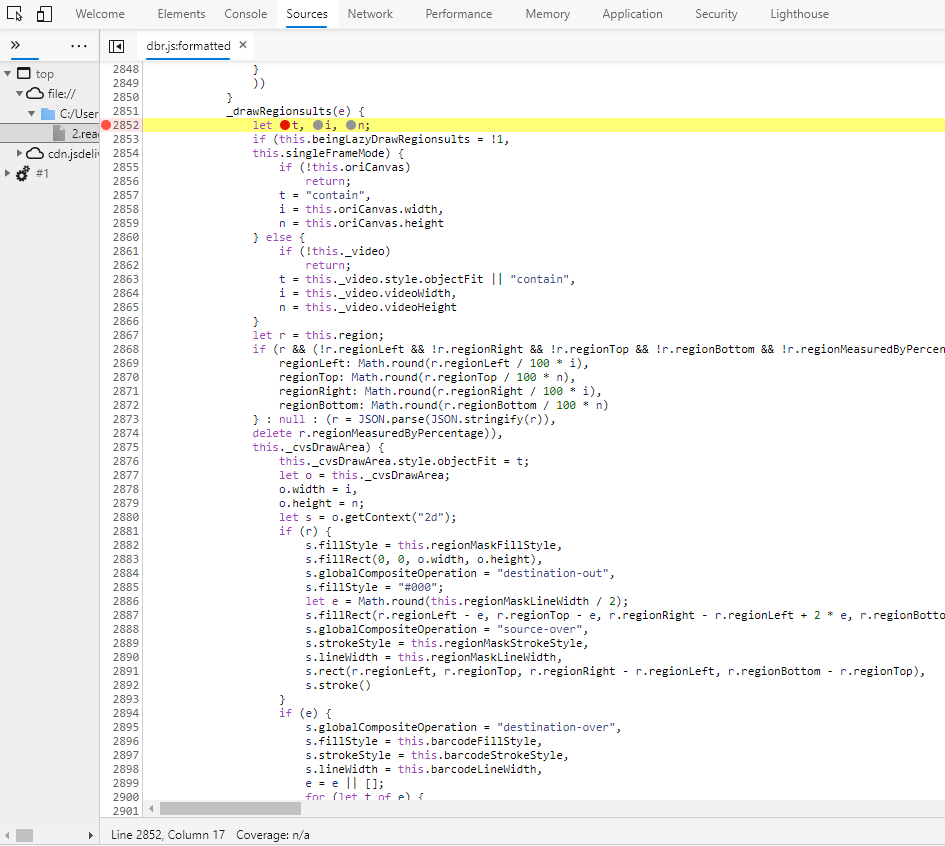The width and height of the screenshot is (945, 846).
Task: Toggle the line 2852 breakpoint marker
Action: point(106,125)
